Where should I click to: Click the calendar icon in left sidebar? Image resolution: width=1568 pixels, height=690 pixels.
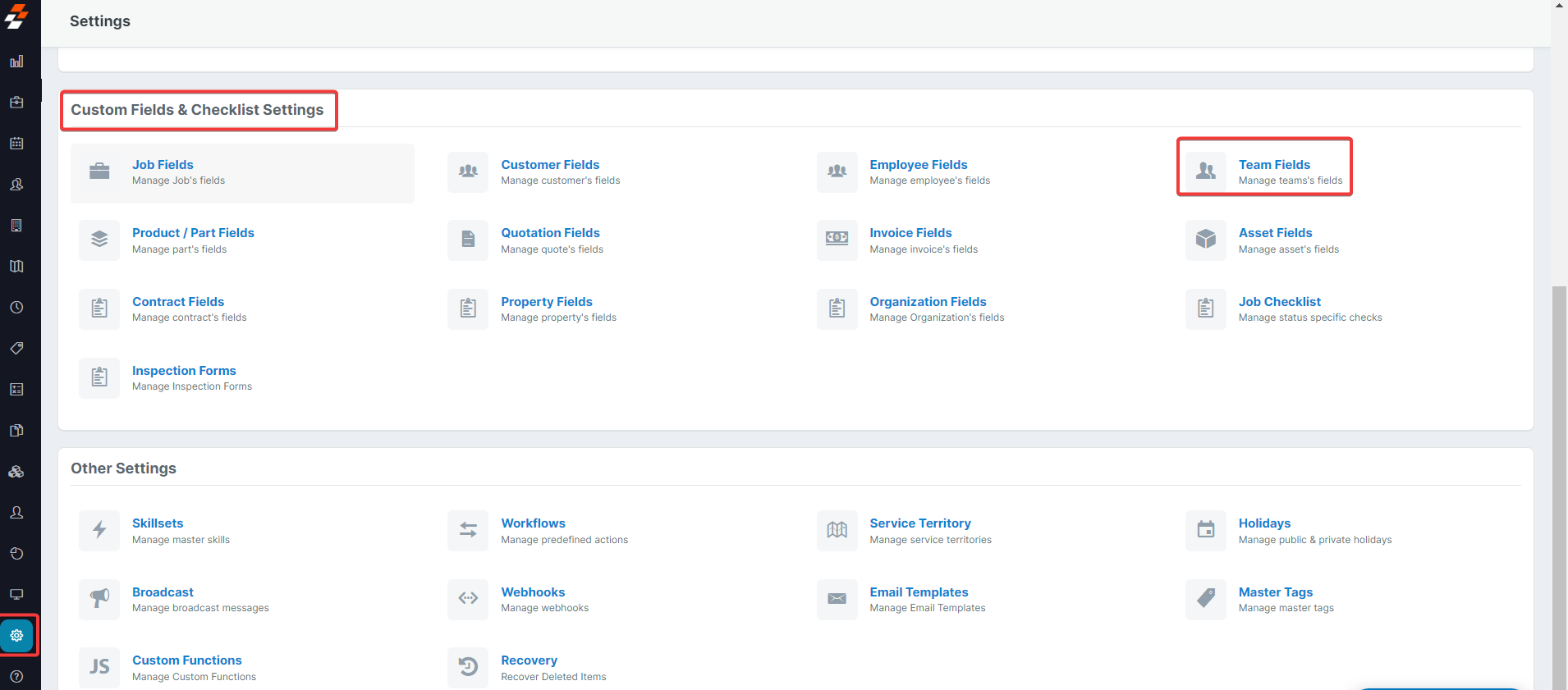[x=16, y=144]
